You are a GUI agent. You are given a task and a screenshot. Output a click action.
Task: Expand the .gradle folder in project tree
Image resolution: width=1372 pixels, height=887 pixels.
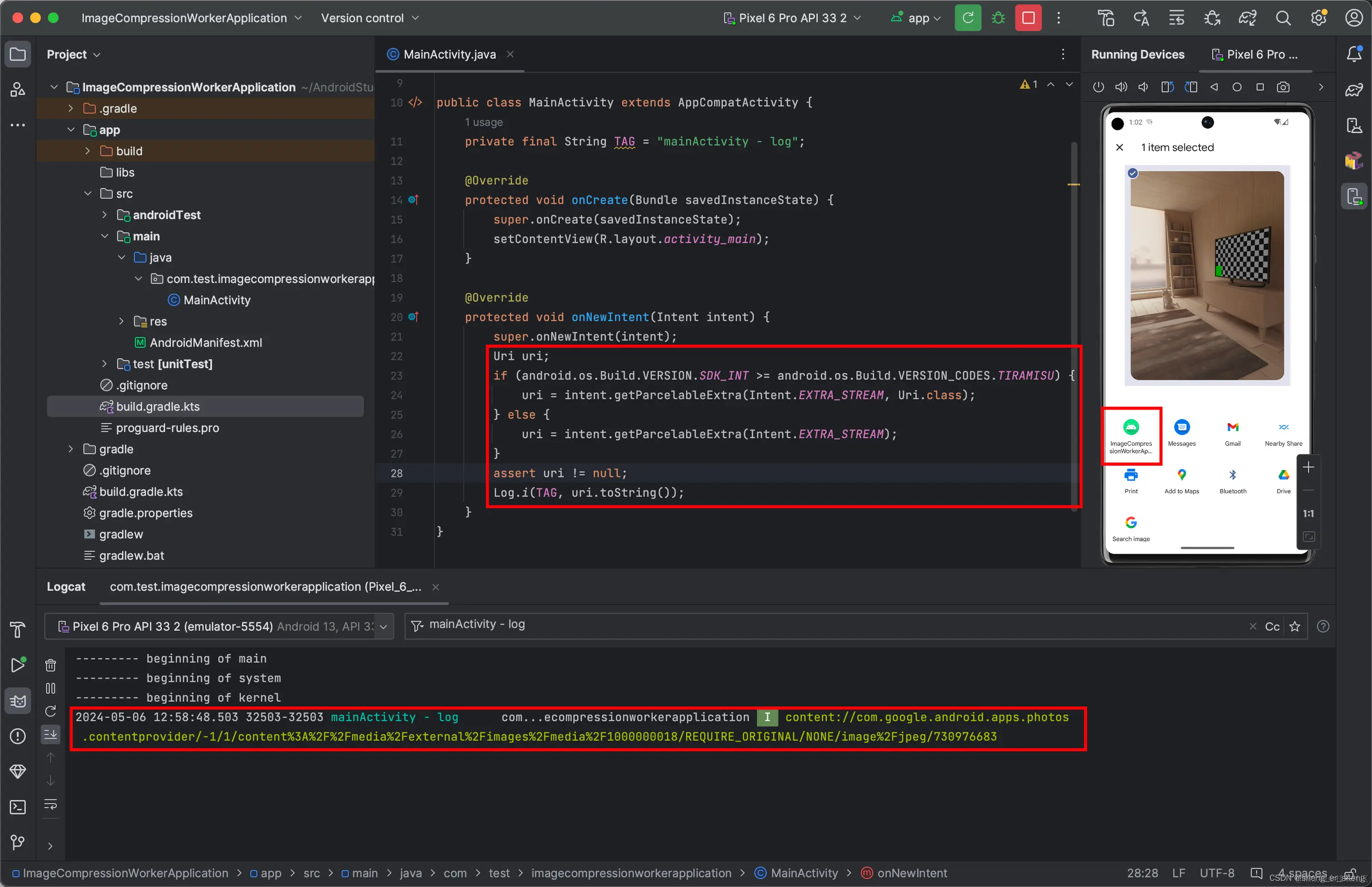(71, 108)
